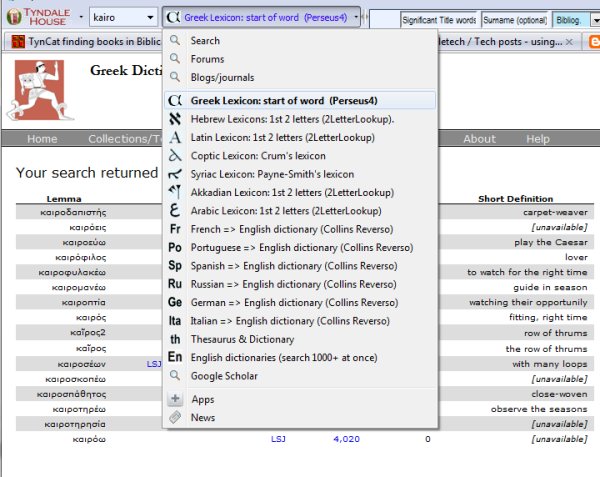
Task: Choose Arabic Lexicon: 1st 2 letters
Action: [300, 210]
